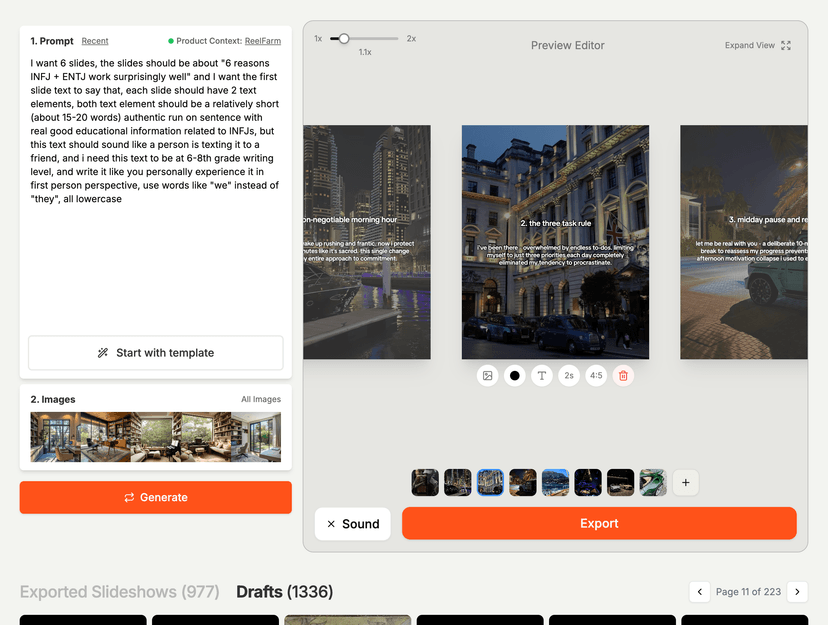Open the image picker for the slide
Screen dimensions: 828x625
487,375
